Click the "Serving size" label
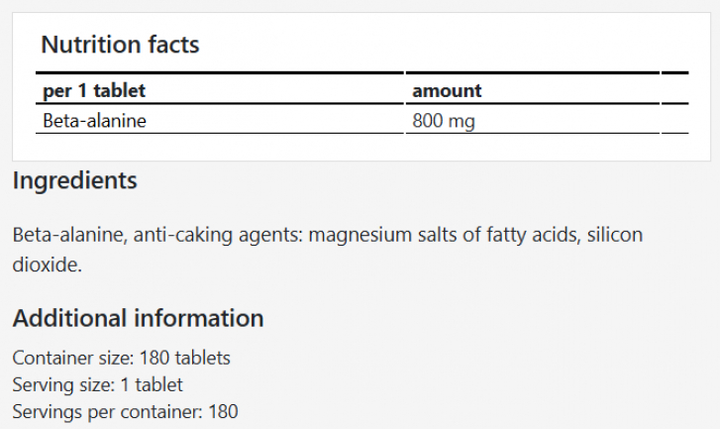 (60, 384)
